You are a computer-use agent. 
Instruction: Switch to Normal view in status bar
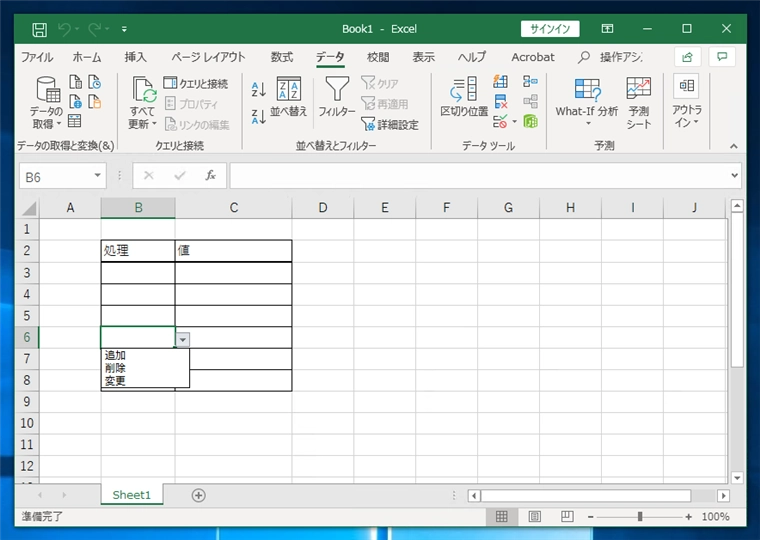click(x=502, y=517)
